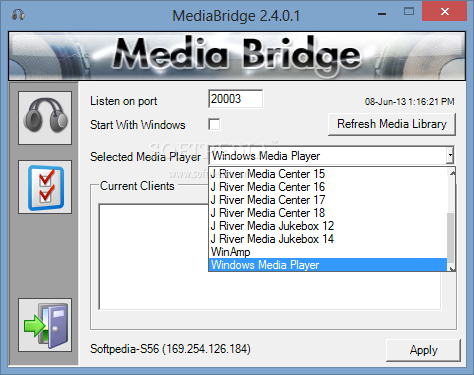This screenshot has height=375, width=474.
Task: Choose WinAmp from the player list
Action: point(328,252)
